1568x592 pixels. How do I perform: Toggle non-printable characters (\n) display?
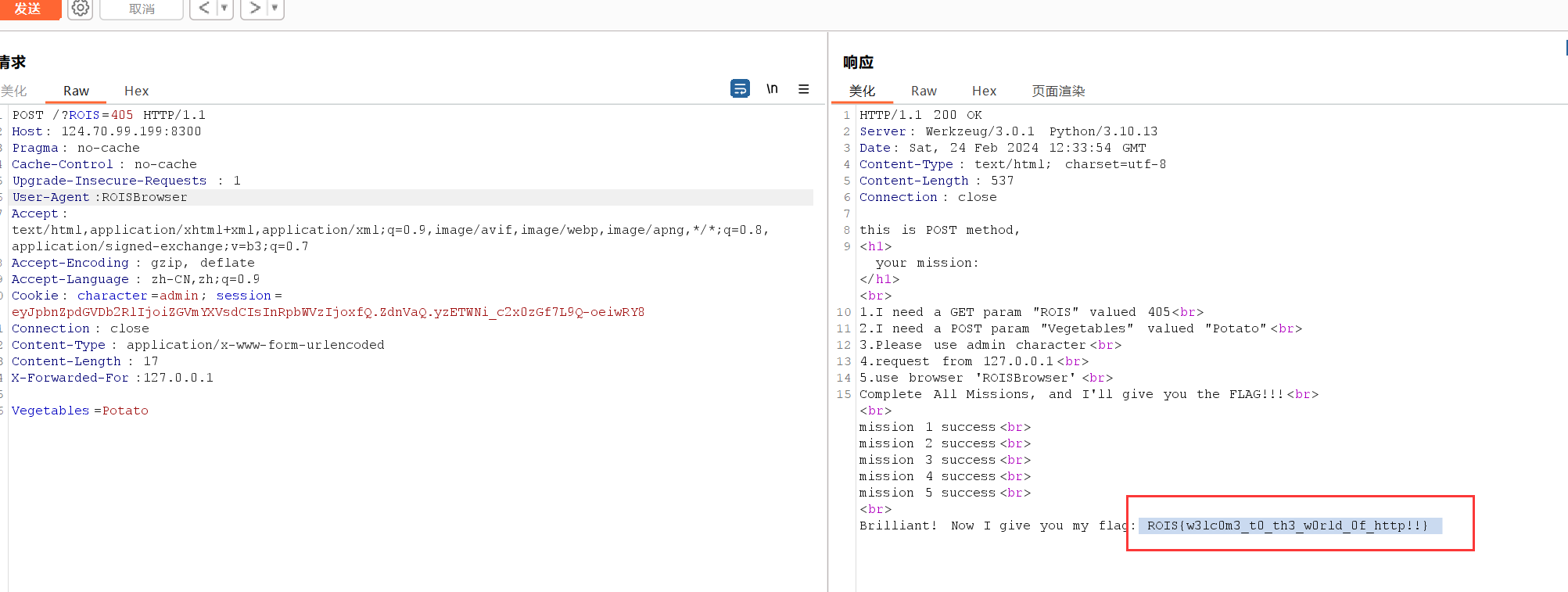(772, 88)
